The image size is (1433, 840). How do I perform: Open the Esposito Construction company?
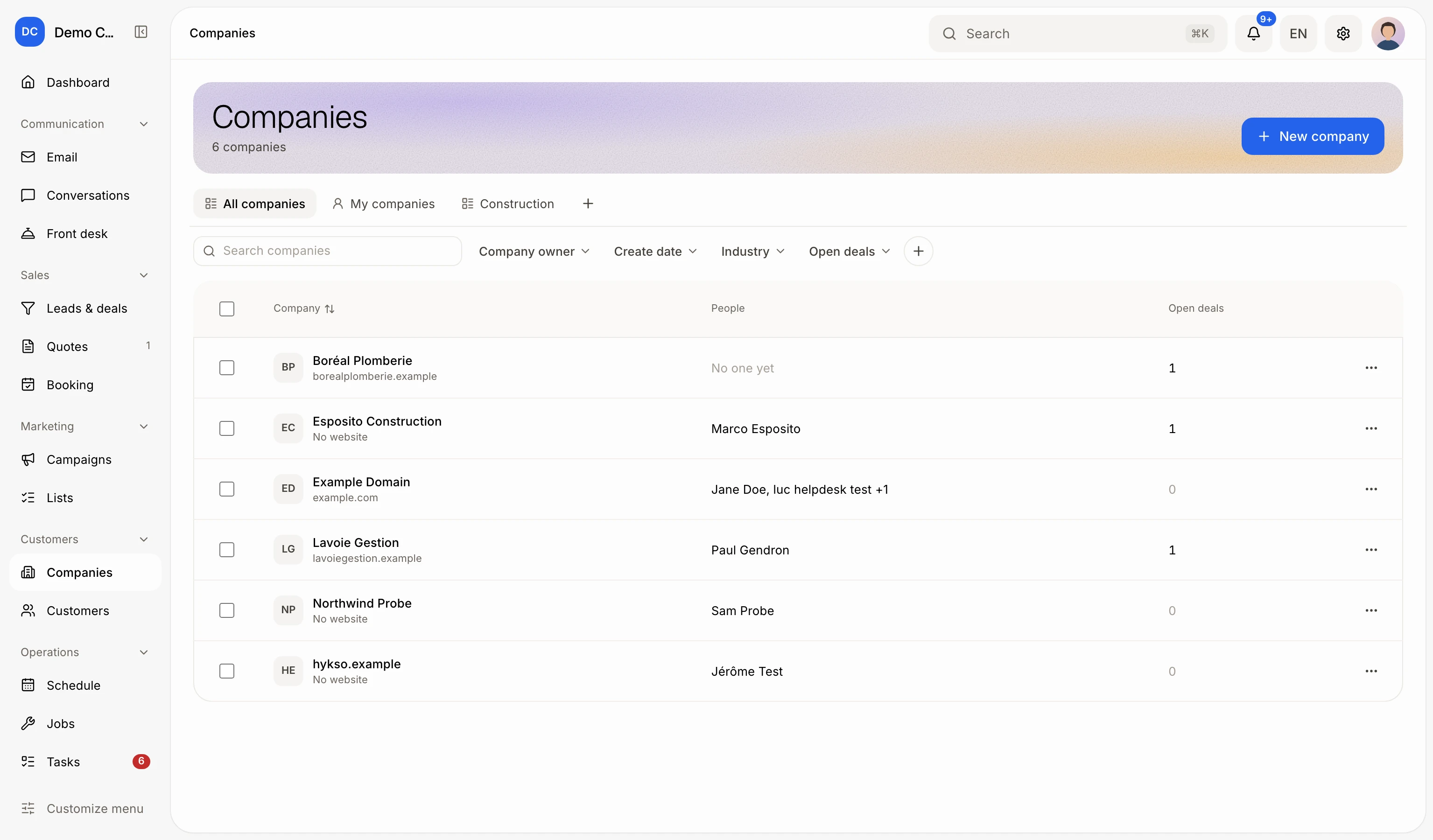pyautogui.click(x=377, y=422)
